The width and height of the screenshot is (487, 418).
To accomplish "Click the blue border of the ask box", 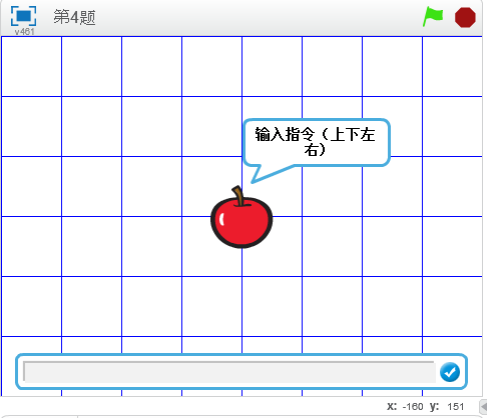I will pos(241,355).
